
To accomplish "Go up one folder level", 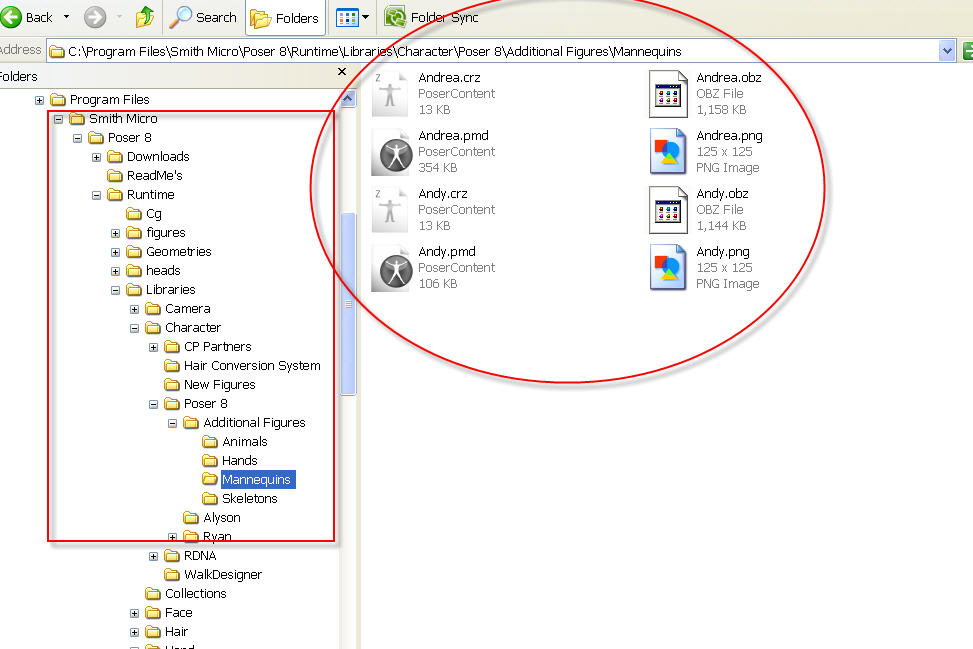I will coord(145,17).
